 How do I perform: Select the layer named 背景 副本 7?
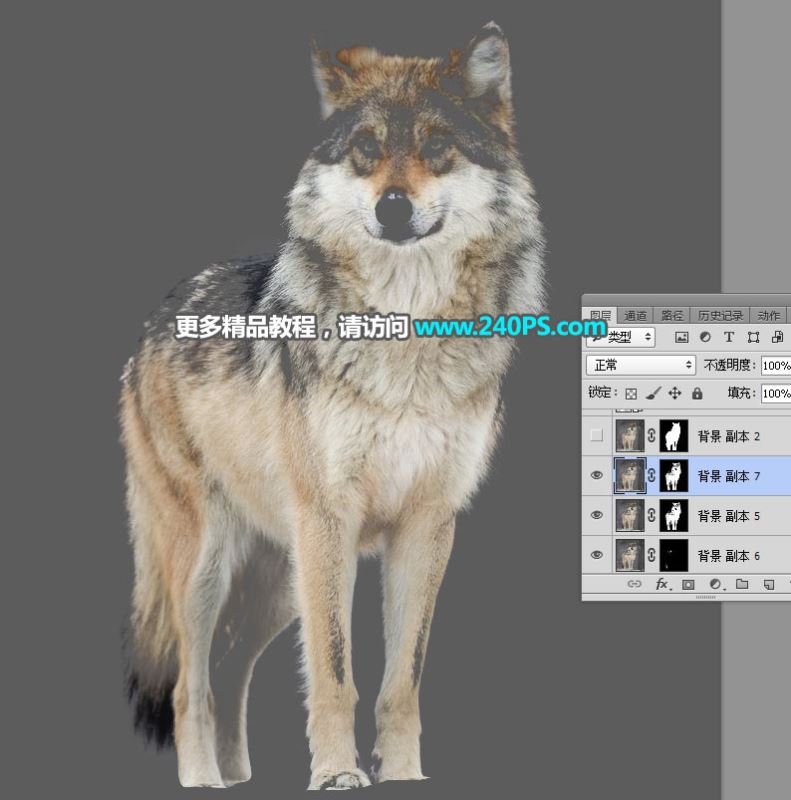[x=729, y=476]
